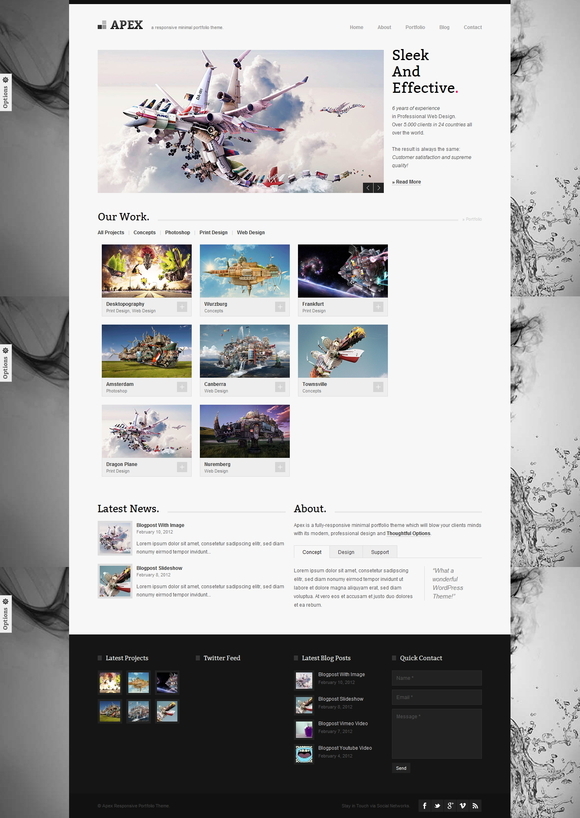Image resolution: width=580 pixels, height=818 pixels.
Task: Filter work by All Projects
Action: click(111, 233)
